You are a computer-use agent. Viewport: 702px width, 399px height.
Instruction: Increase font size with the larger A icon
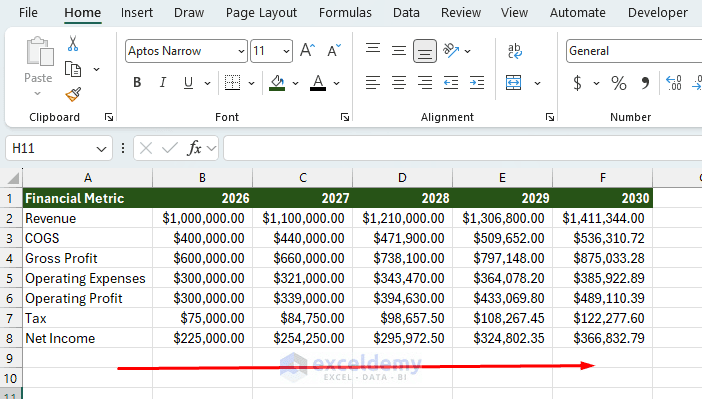pyautogui.click(x=308, y=51)
